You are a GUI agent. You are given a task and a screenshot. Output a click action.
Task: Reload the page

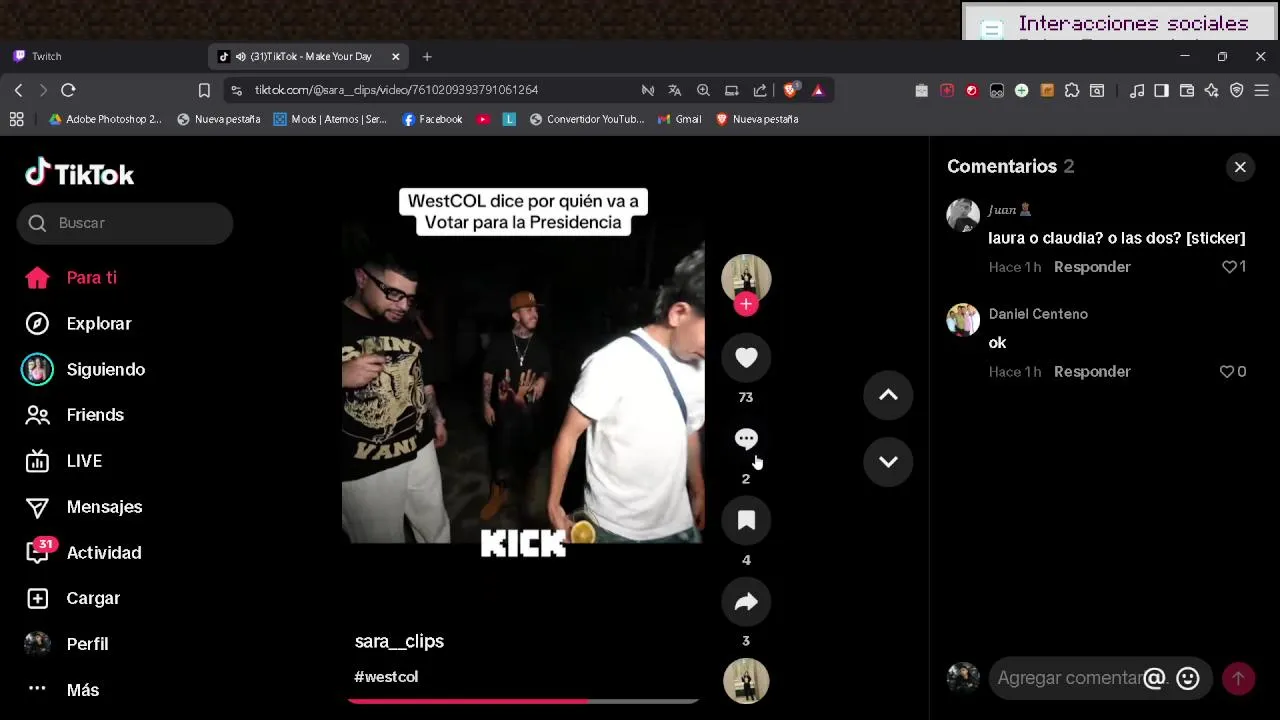68,90
